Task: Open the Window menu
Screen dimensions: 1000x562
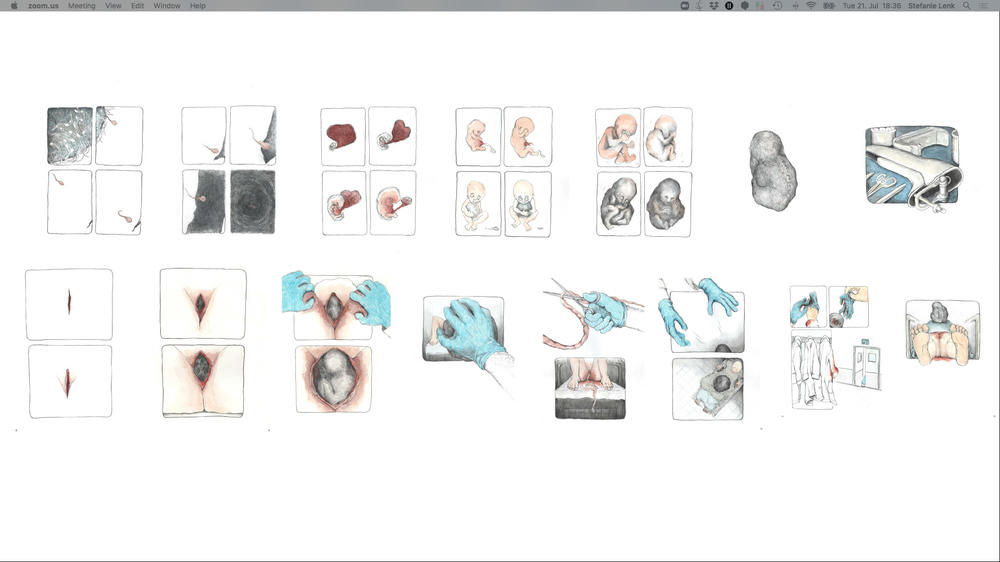Action: pyautogui.click(x=167, y=6)
